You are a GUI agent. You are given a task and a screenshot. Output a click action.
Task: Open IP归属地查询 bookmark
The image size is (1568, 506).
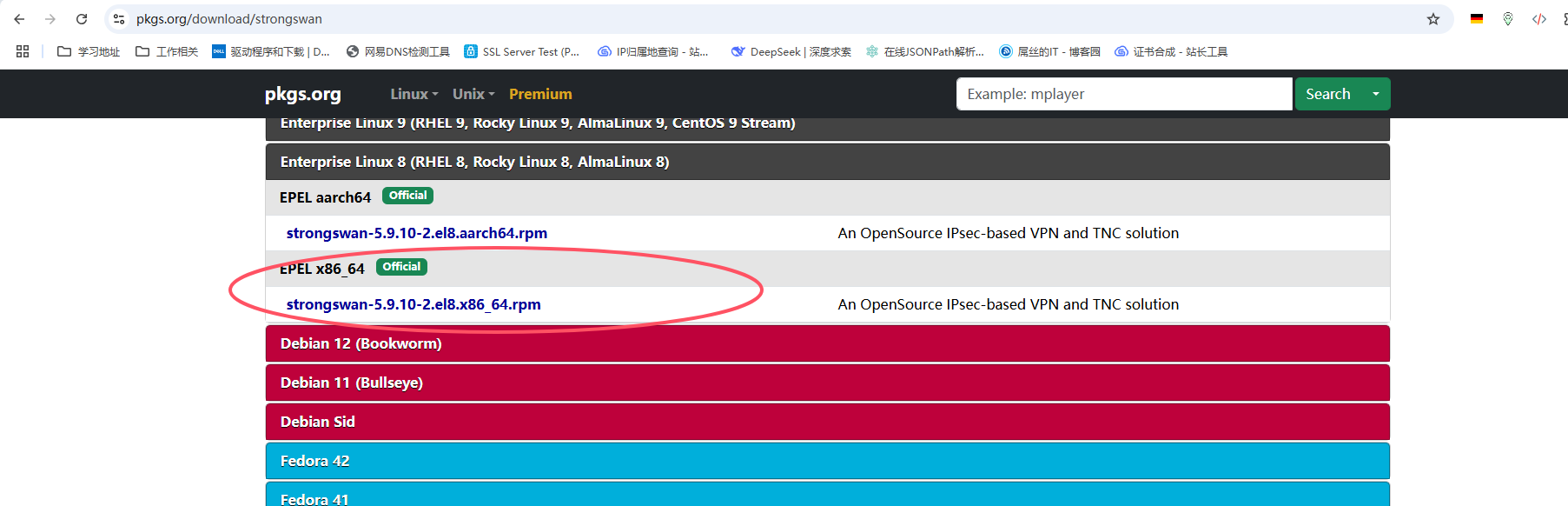[653, 52]
